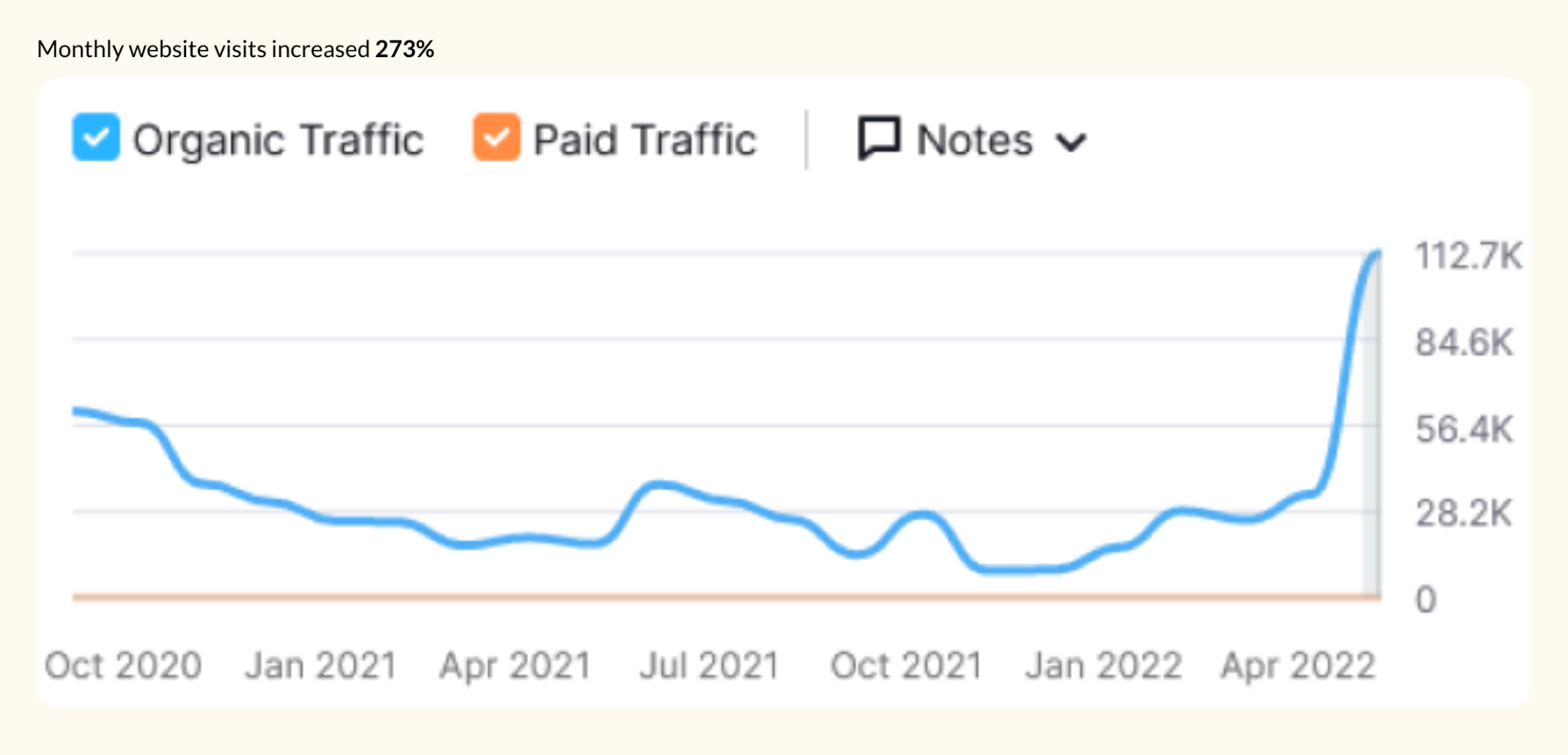Image resolution: width=1568 pixels, height=755 pixels.
Task: Click the Jul 2021 axis label
Action: [x=710, y=665]
